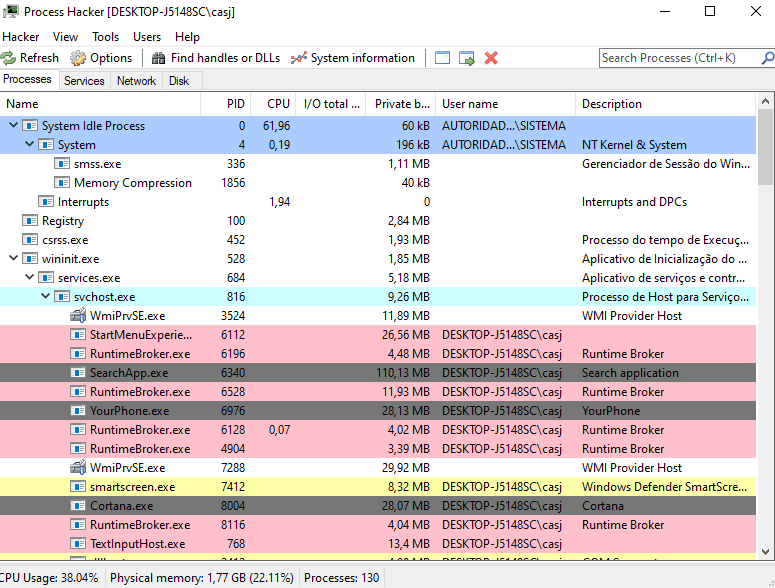The height and width of the screenshot is (588, 775).
Task: Click the find window and thread icon
Action: pos(467,58)
